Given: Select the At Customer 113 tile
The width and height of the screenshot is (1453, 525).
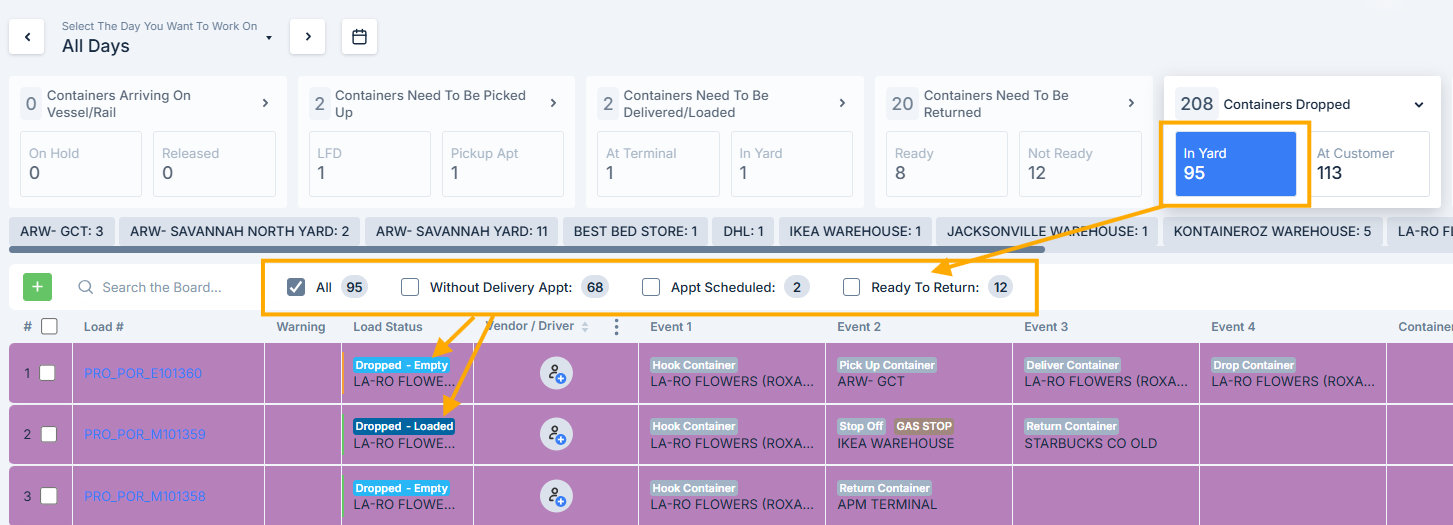Looking at the screenshot, I should 1369,164.
